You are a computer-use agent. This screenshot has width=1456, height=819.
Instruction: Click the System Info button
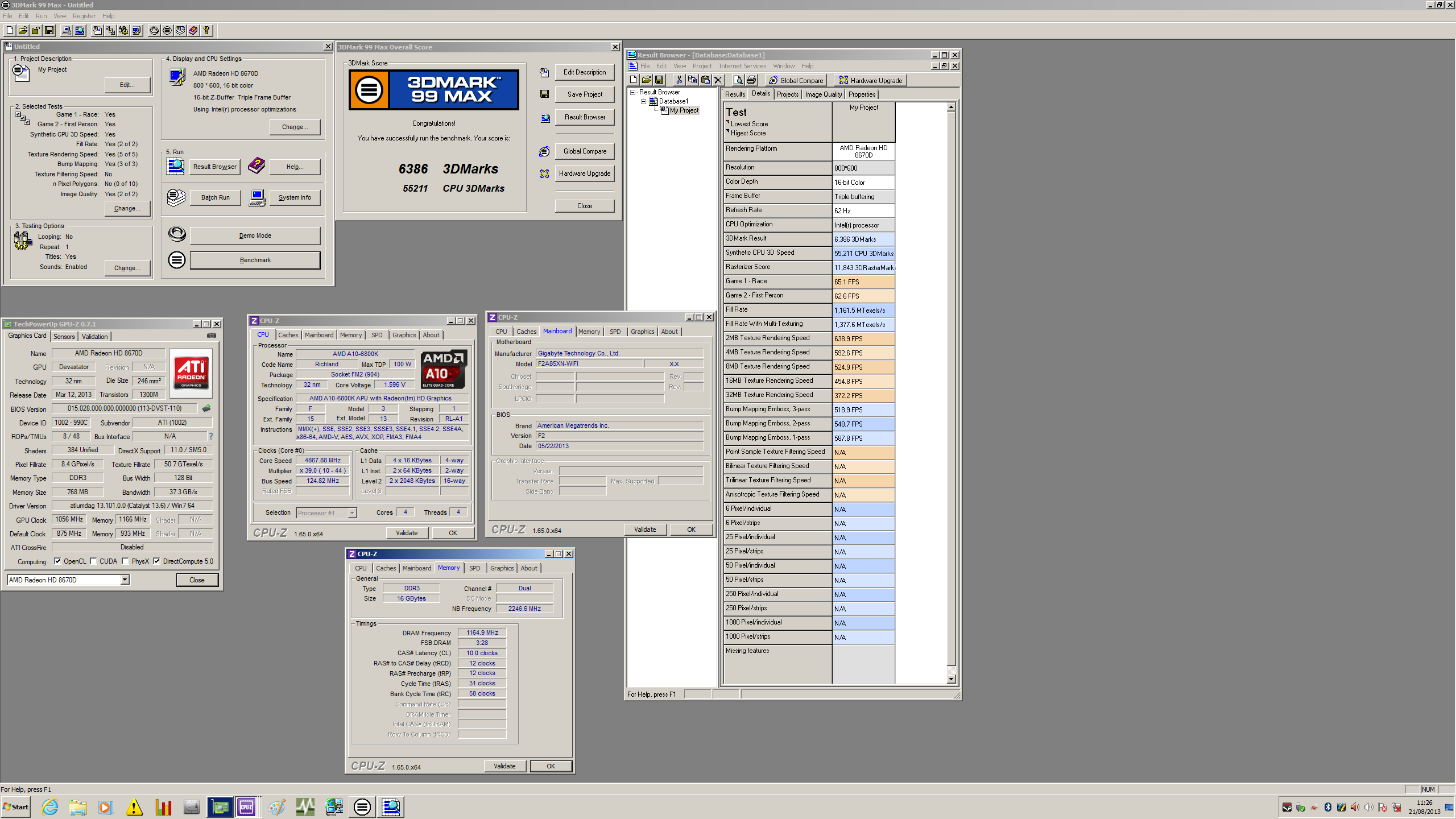coord(295,197)
